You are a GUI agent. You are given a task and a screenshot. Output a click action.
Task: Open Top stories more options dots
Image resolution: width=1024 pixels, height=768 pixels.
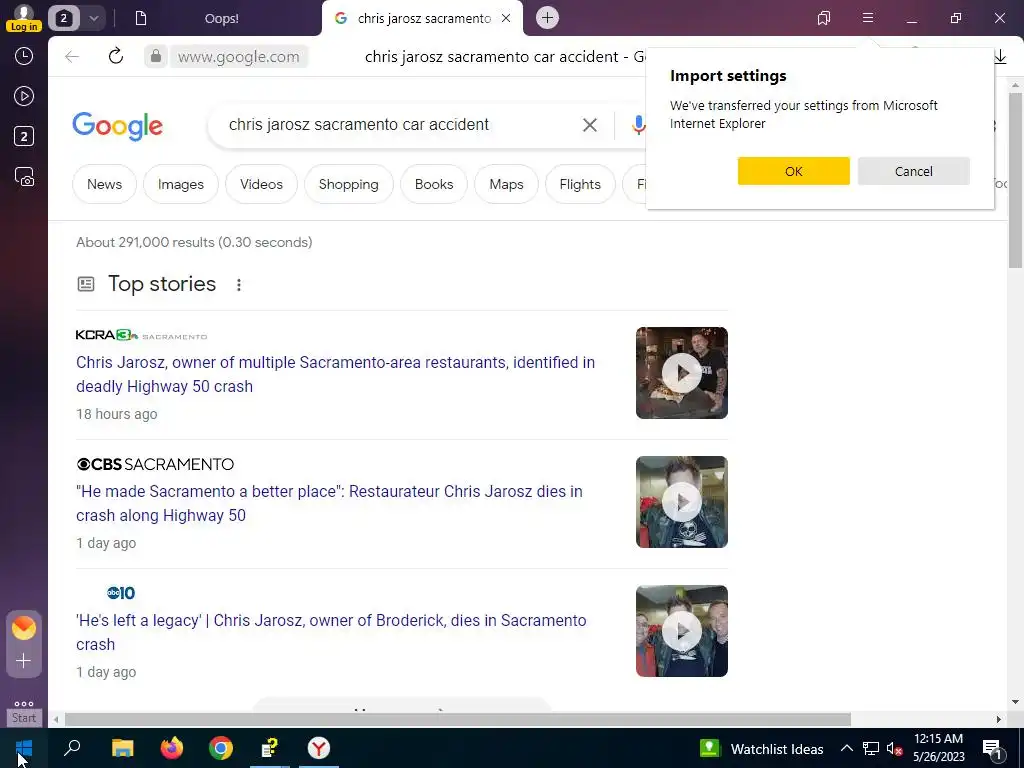pyautogui.click(x=239, y=285)
